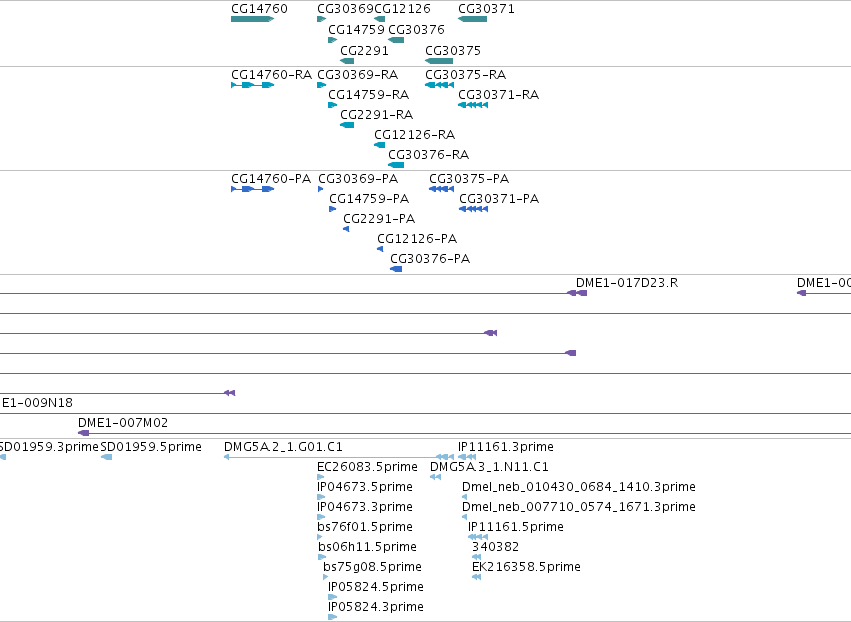Click the CG14760 gene glyph in the gene track
This screenshot has height=622, width=851.
coord(252,19)
